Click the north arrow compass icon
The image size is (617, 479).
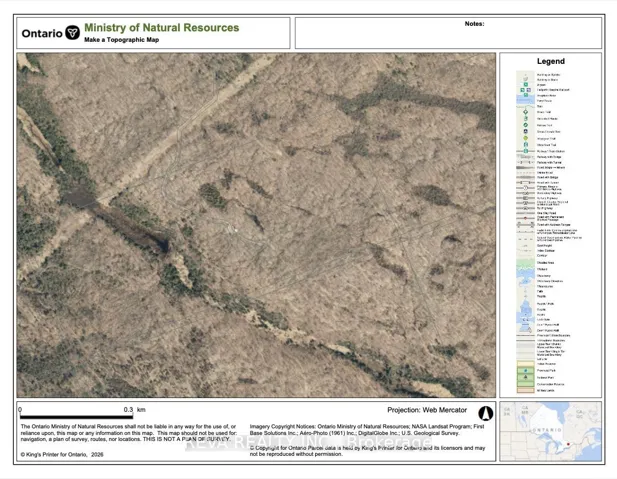click(485, 411)
